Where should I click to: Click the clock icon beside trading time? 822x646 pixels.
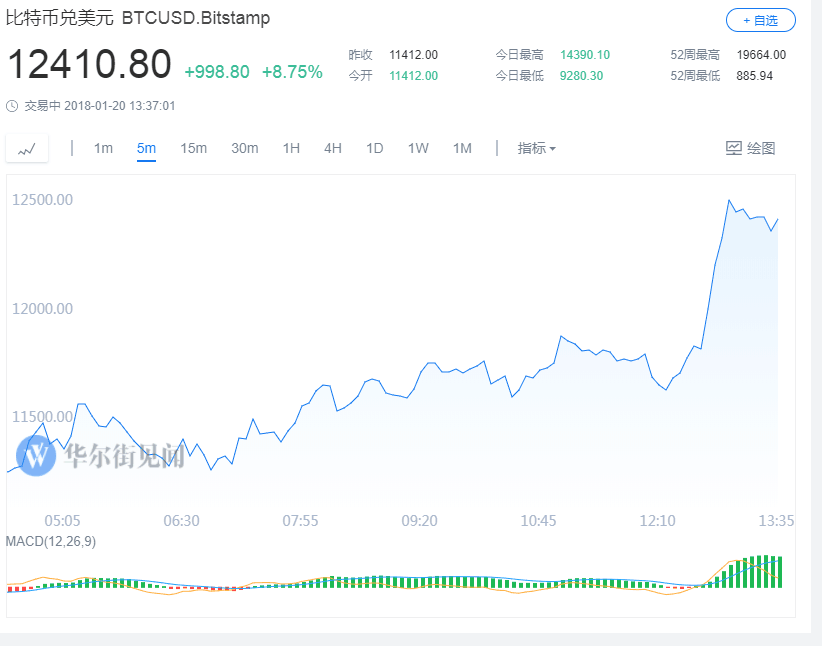pos(12,106)
